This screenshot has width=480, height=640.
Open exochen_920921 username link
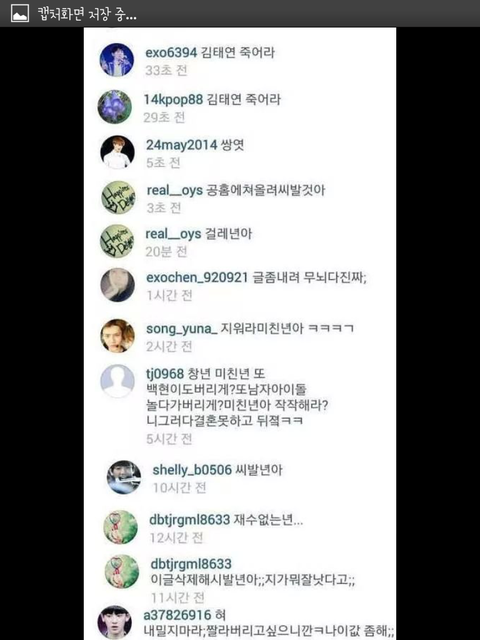(197, 278)
